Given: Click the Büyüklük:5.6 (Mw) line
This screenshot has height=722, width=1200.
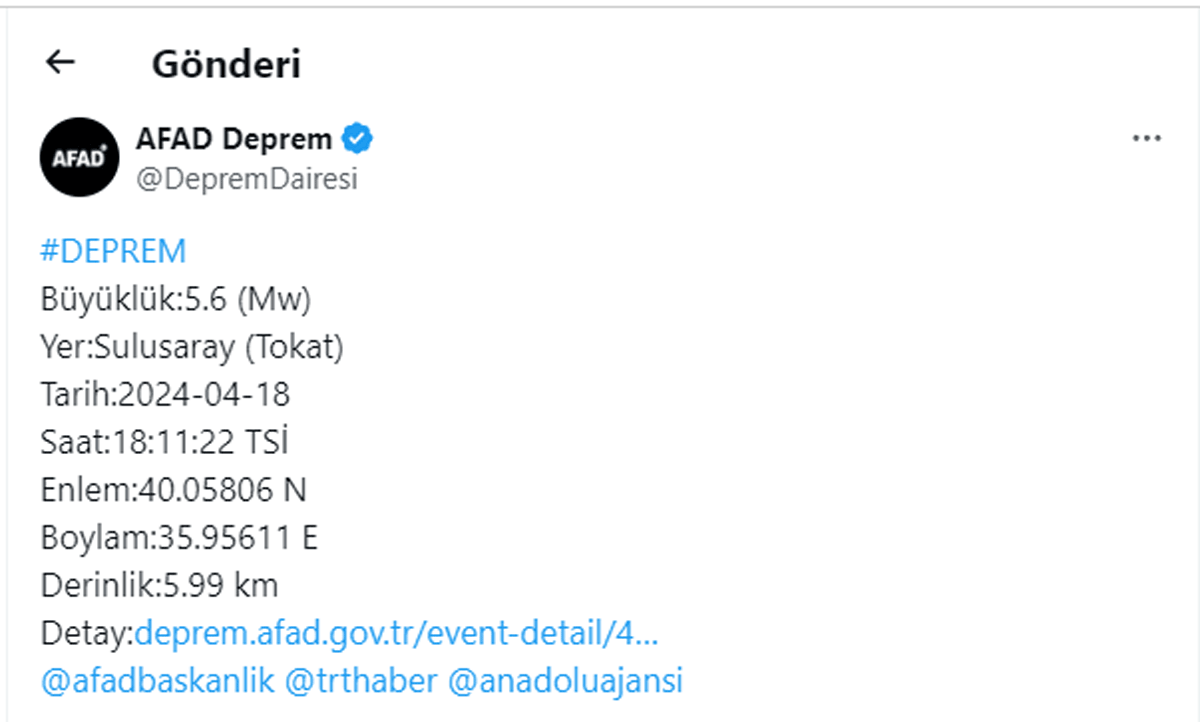Looking at the screenshot, I should [175, 299].
